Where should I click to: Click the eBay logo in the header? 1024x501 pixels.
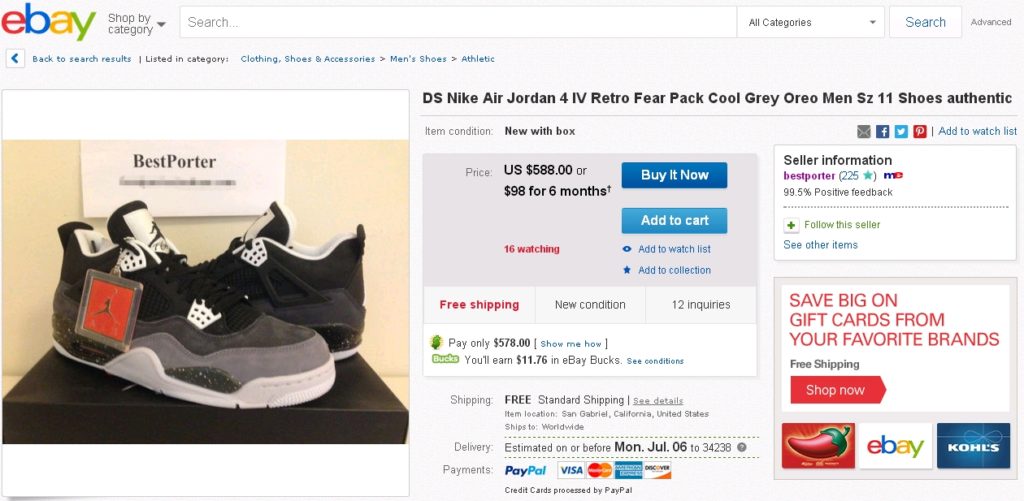48,22
